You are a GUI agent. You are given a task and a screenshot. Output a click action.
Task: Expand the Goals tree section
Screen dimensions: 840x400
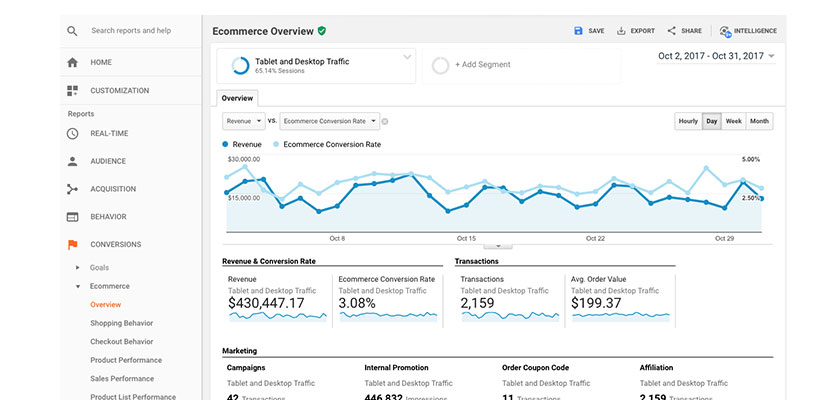(78, 268)
